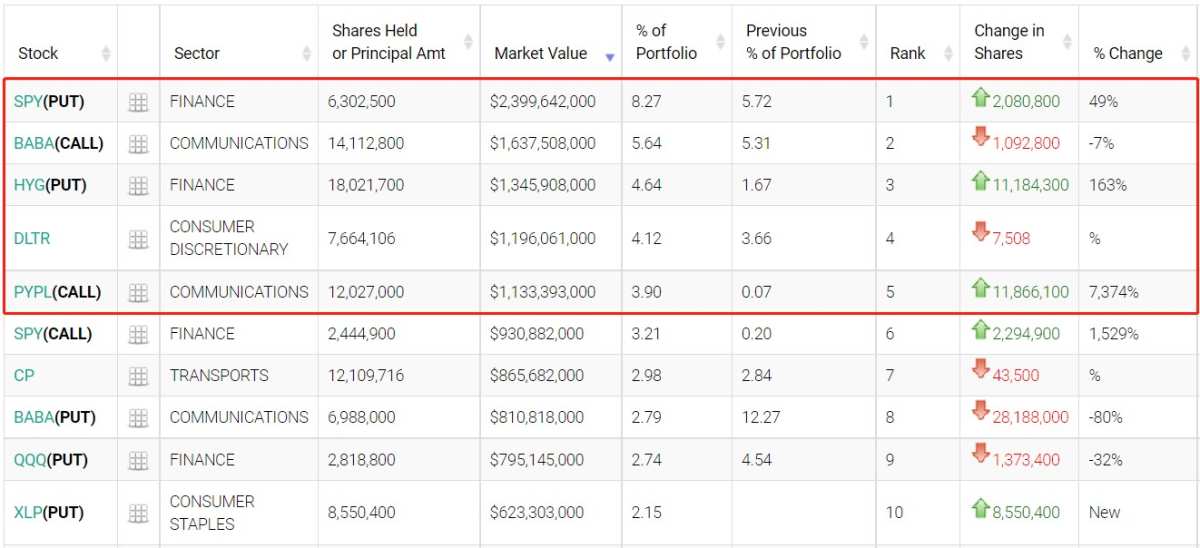The height and width of the screenshot is (548, 1200).
Task: Sort table by Sector column
Action: [307, 54]
